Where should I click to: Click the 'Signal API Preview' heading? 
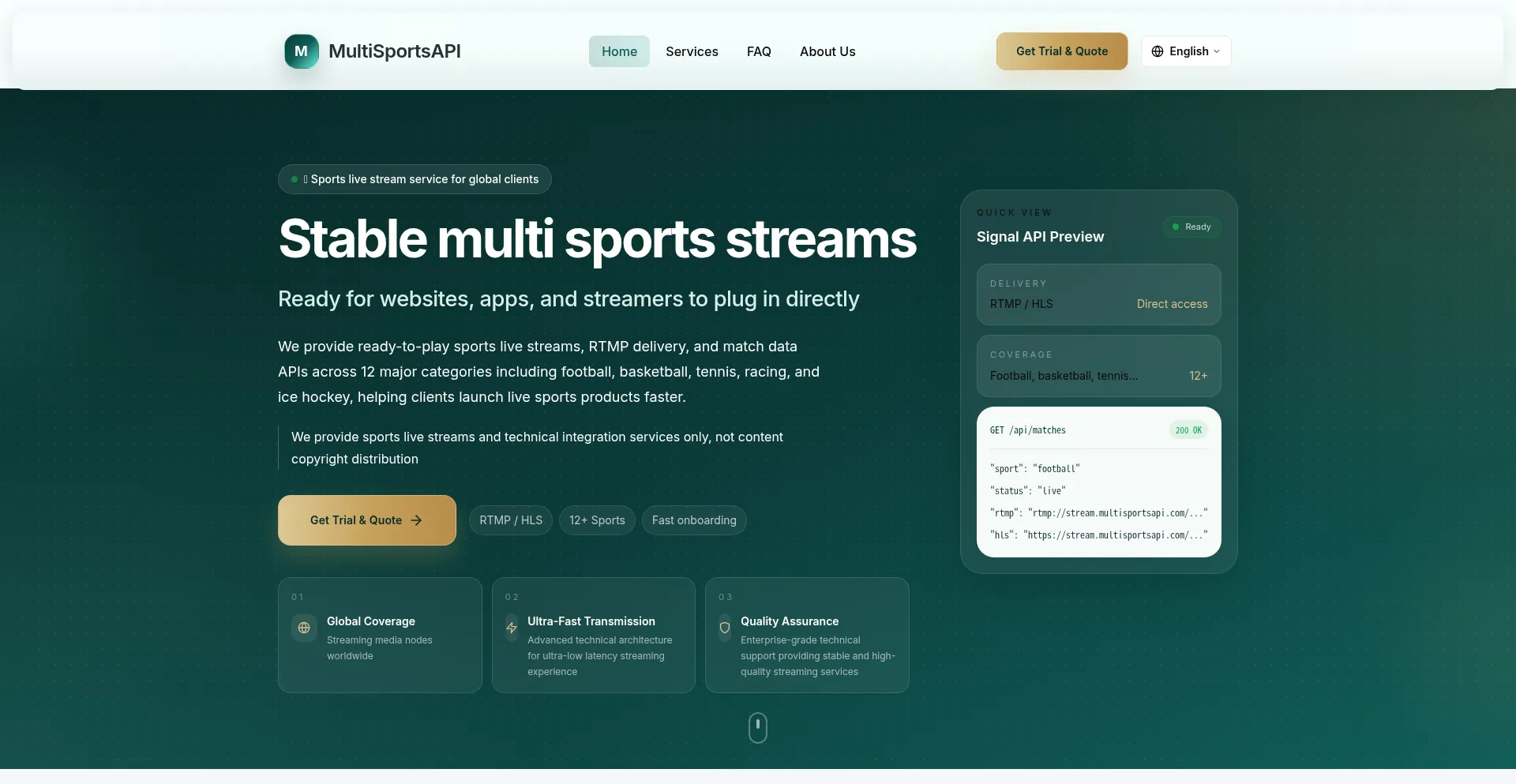[1040, 237]
